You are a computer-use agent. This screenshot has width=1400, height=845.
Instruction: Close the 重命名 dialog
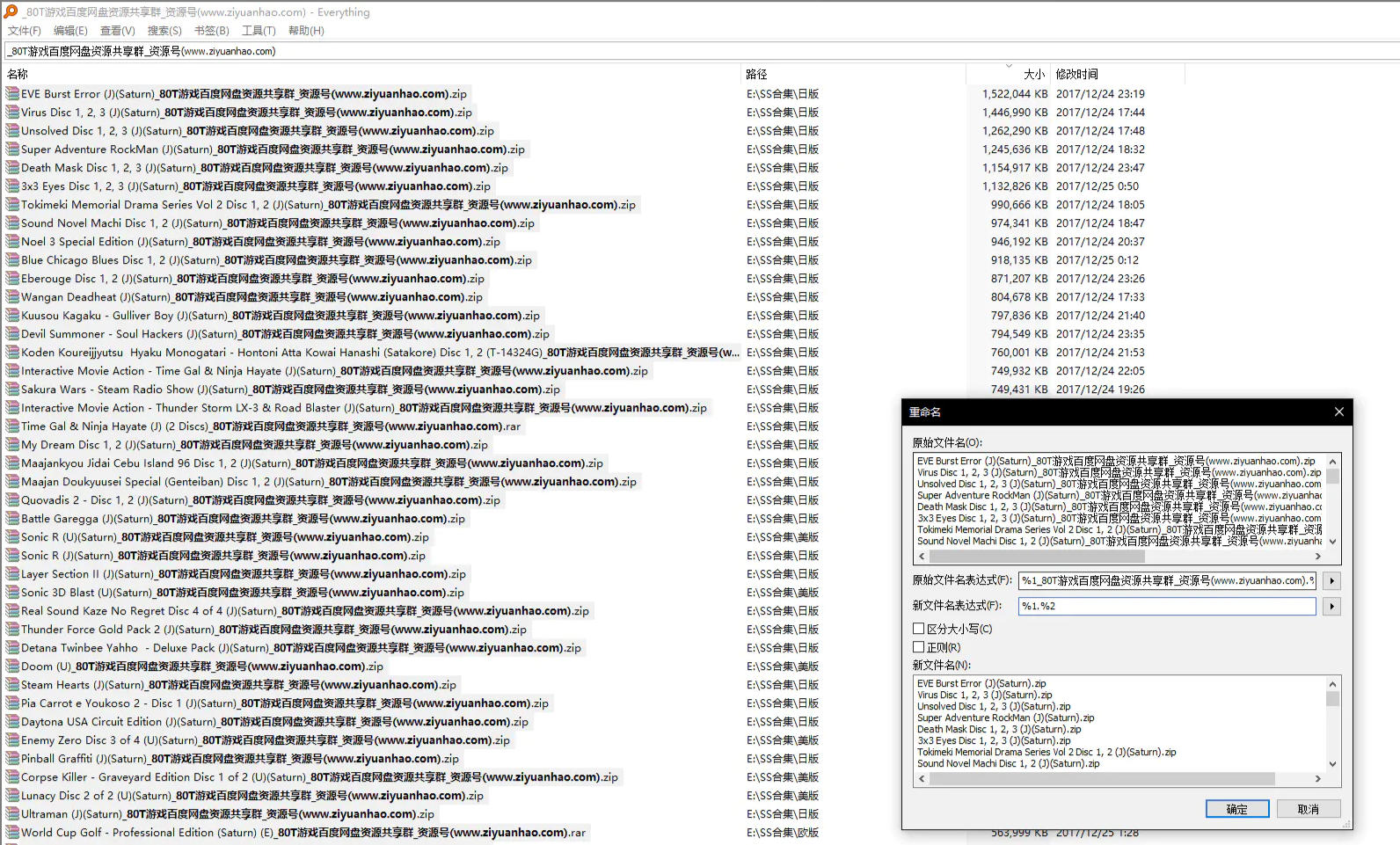pyautogui.click(x=1338, y=412)
